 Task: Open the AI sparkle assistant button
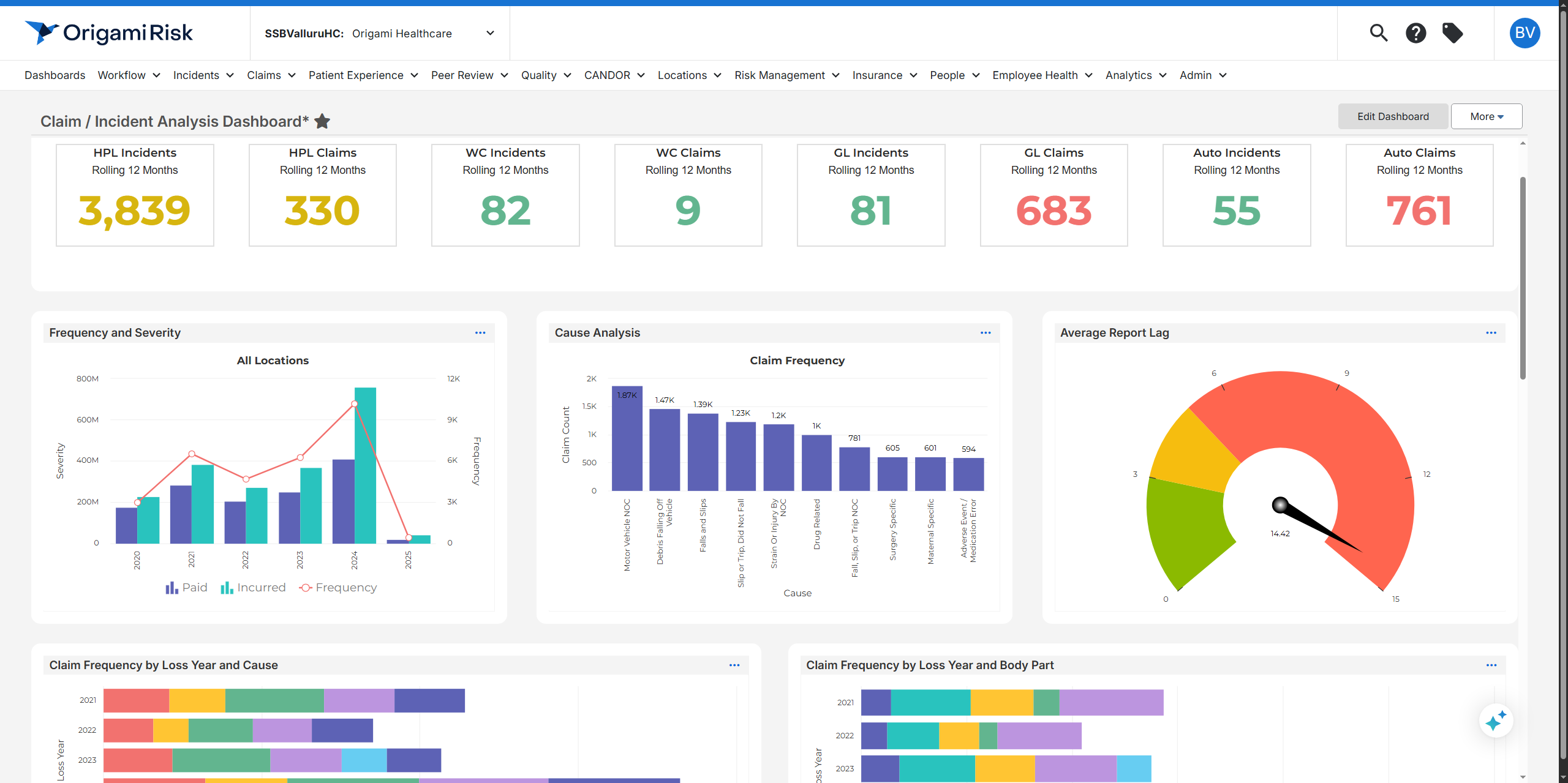pos(1496,721)
